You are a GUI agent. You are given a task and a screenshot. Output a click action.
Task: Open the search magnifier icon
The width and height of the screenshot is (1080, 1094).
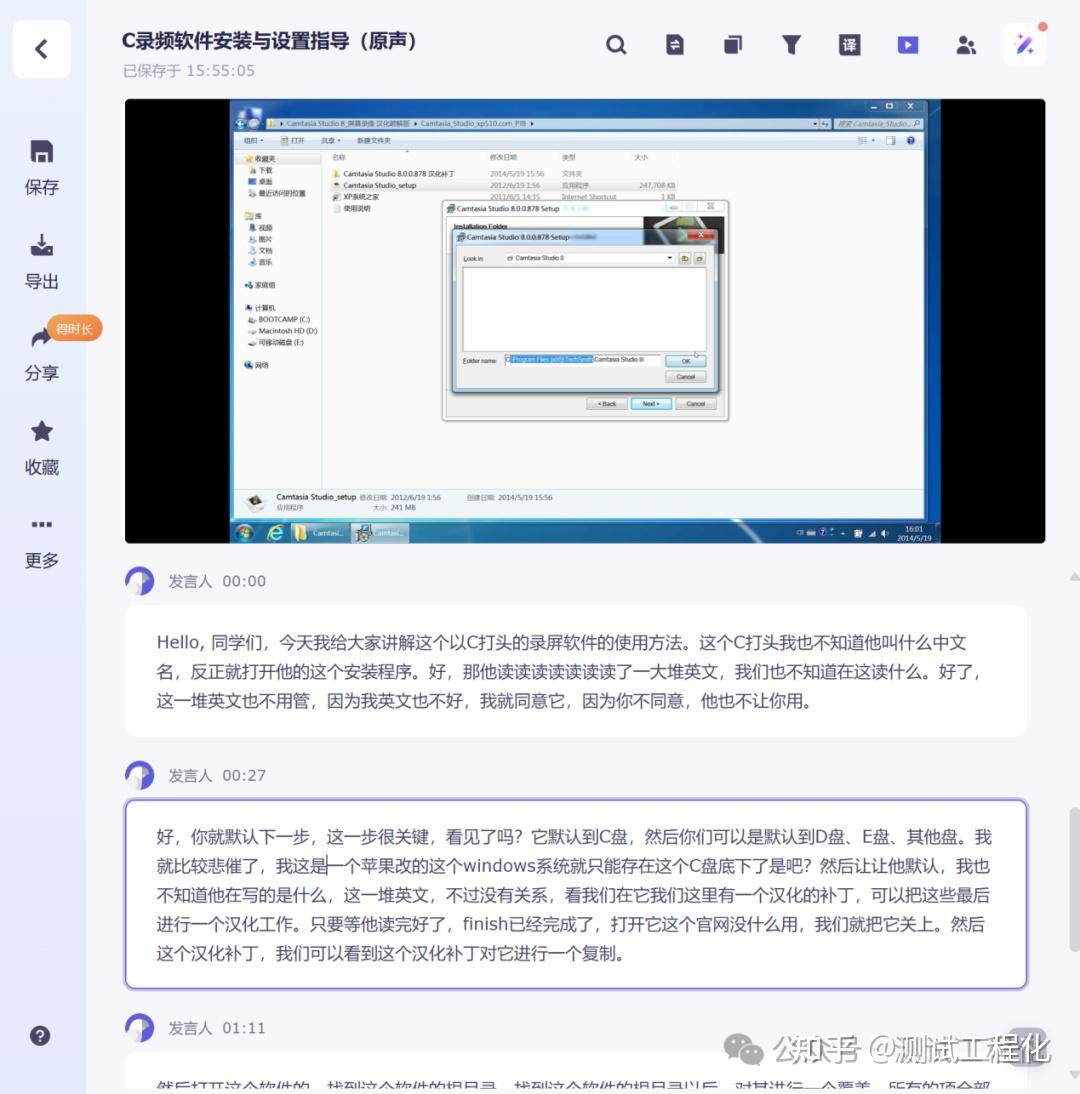click(x=616, y=45)
